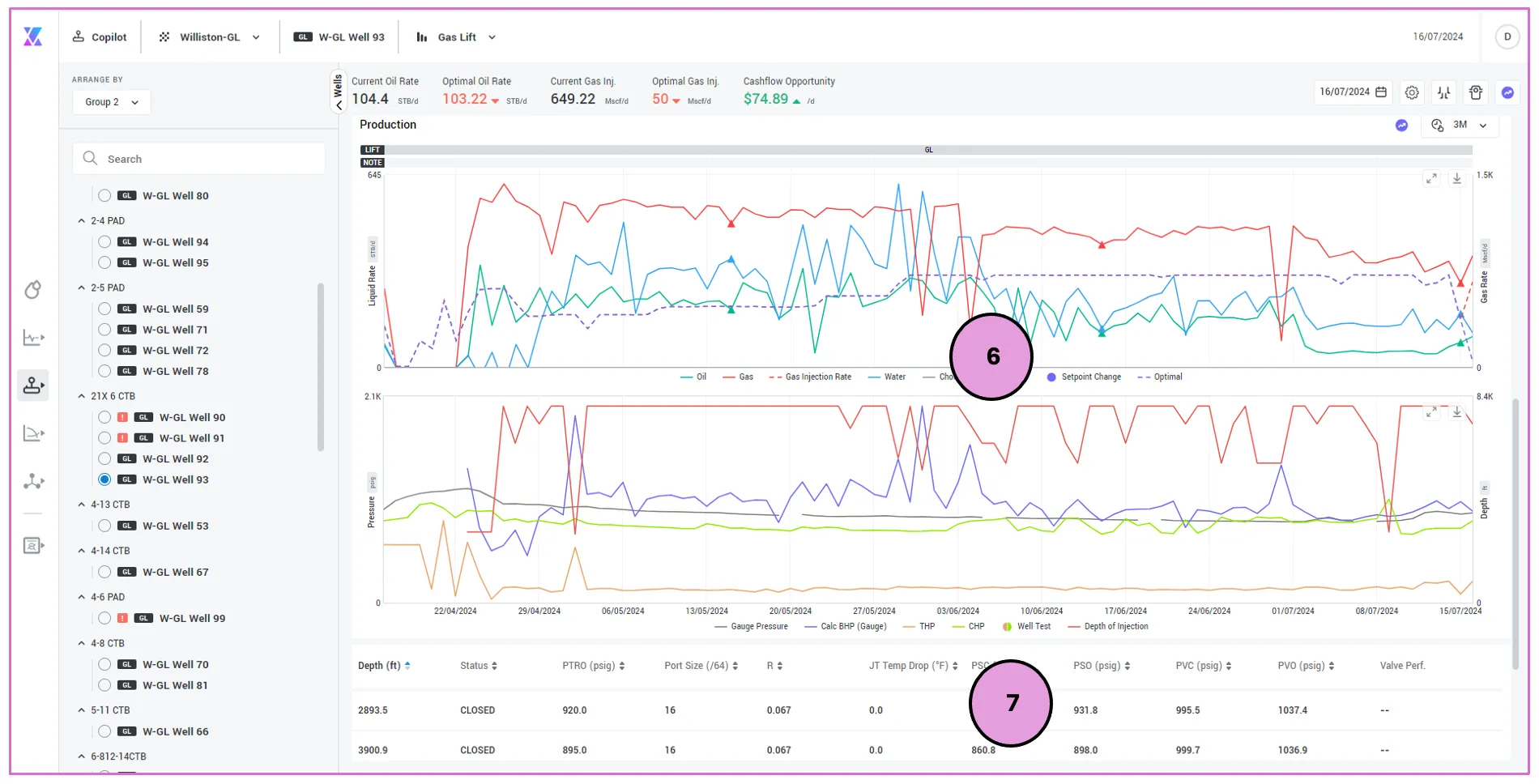This screenshot has width=1539, height=784.
Task: Click the app logo in the corner
Action: click(x=33, y=36)
